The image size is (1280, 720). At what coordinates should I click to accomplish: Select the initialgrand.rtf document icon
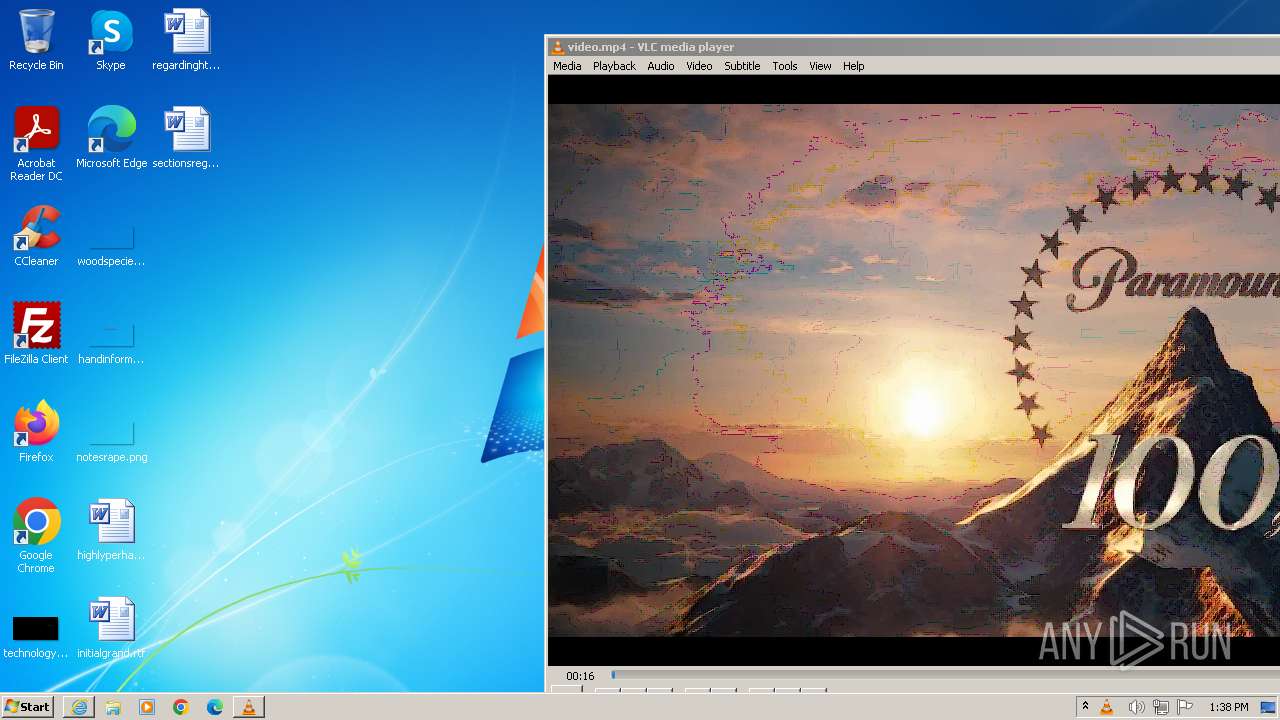[x=111, y=628]
